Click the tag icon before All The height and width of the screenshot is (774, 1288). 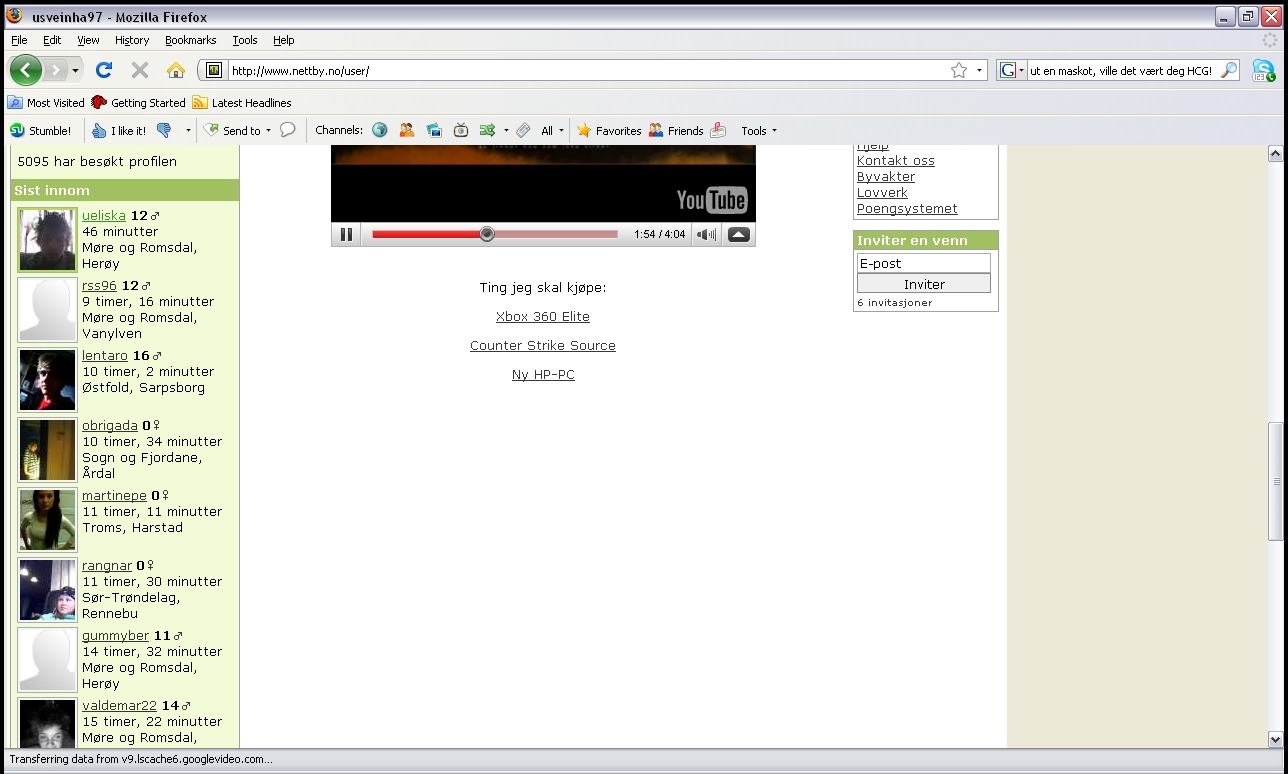pyautogui.click(x=523, y=130)
